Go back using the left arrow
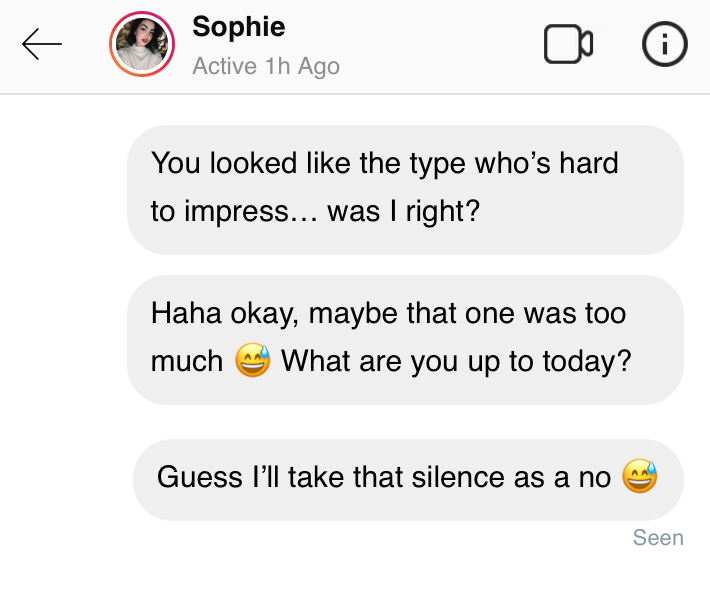This screenshot has height=600, width=710. (42, 44)
